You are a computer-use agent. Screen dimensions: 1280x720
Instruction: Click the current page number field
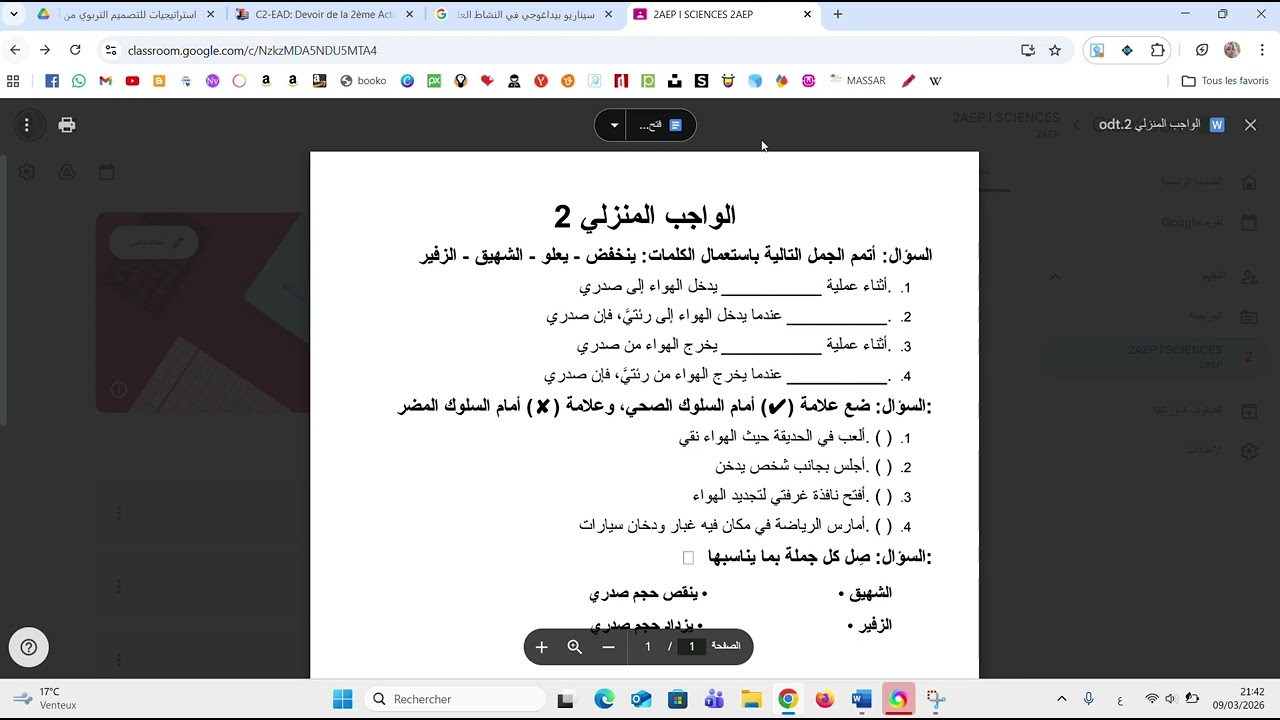[x=691, y=647]
